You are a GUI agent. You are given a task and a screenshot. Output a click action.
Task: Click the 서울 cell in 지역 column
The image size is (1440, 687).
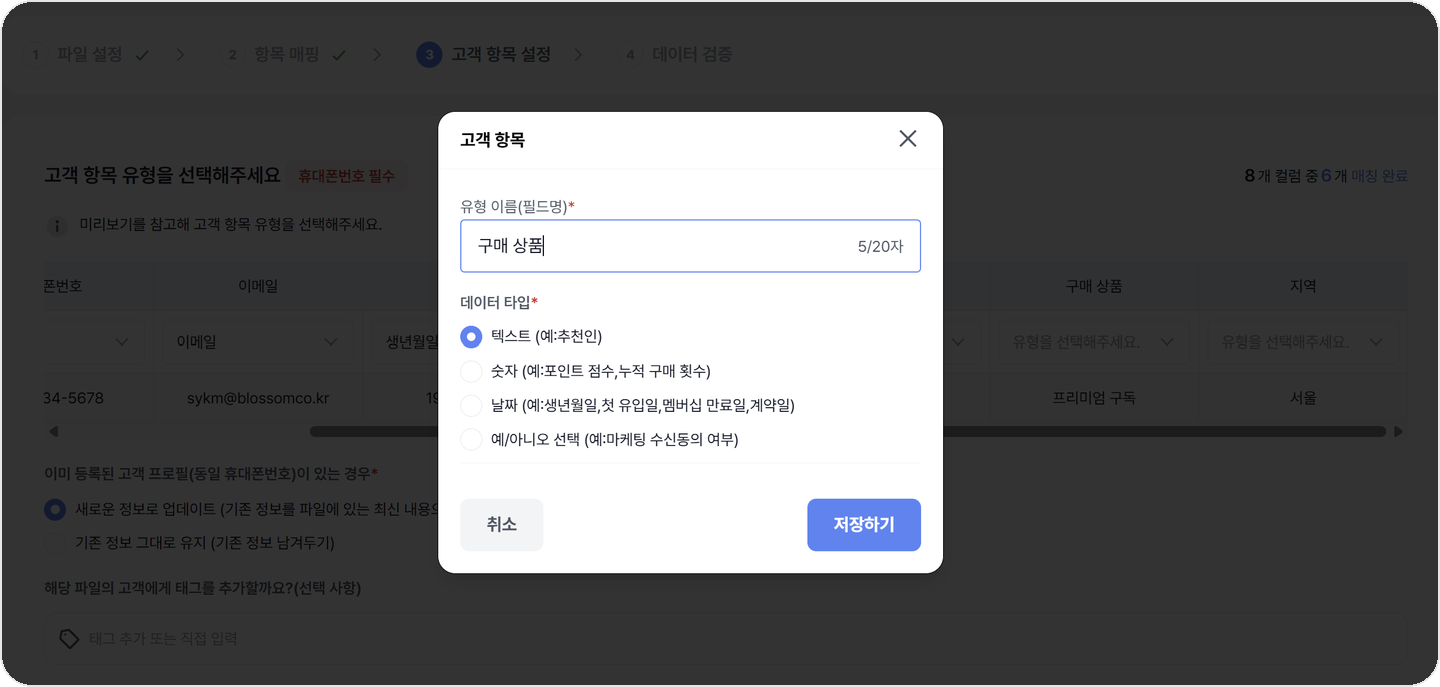(1303, 398)
